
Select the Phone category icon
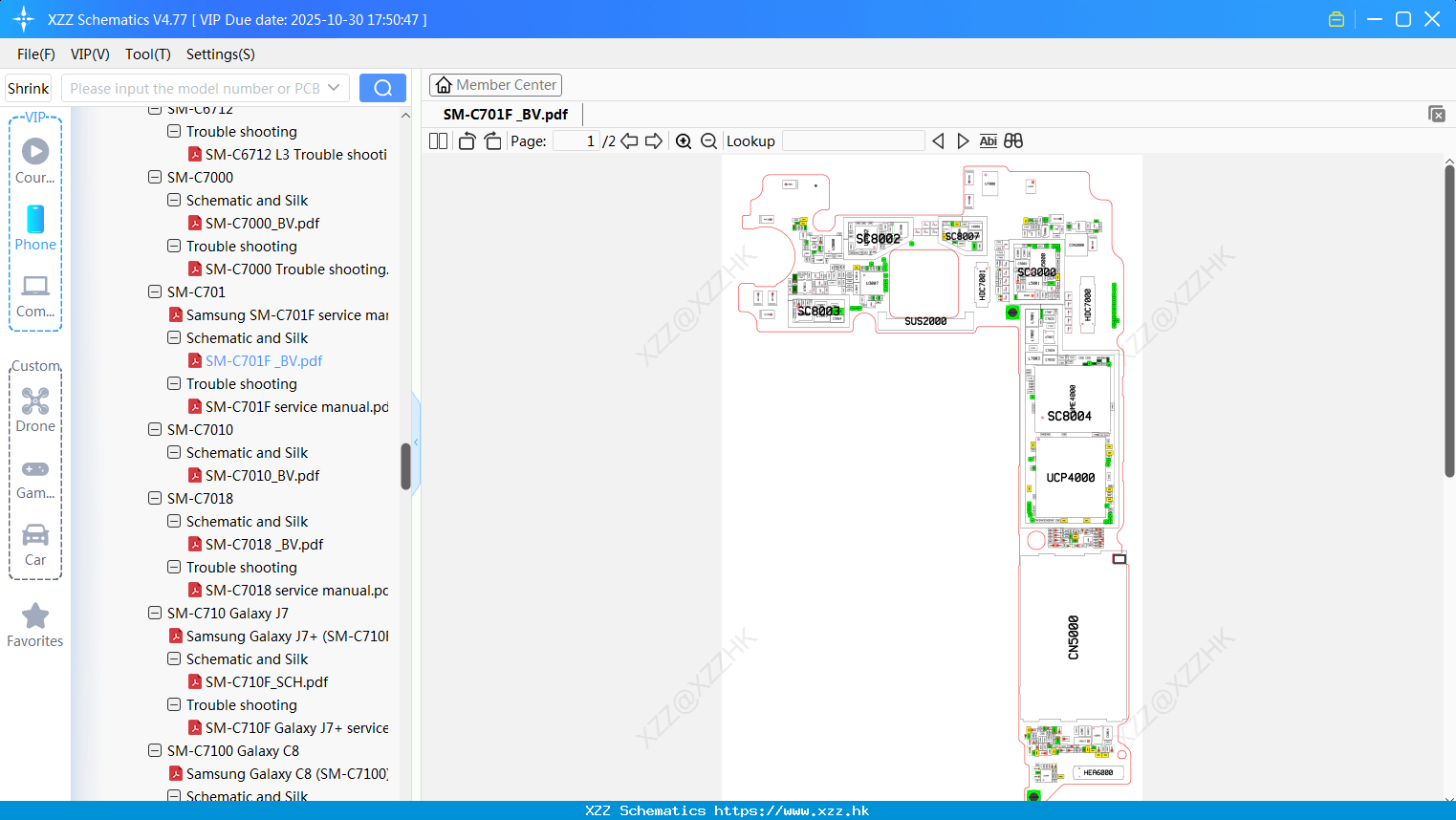[x=35, y=227]
